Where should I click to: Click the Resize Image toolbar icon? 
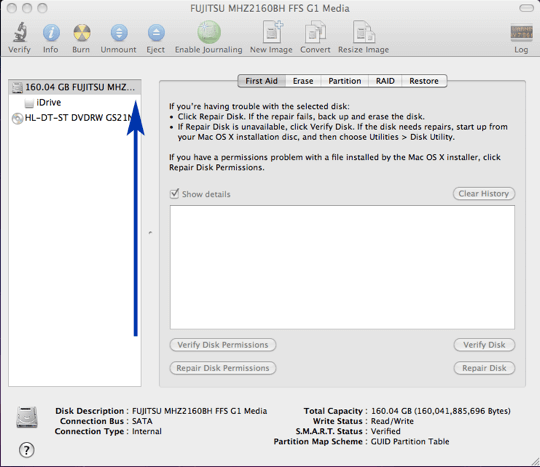364,32
